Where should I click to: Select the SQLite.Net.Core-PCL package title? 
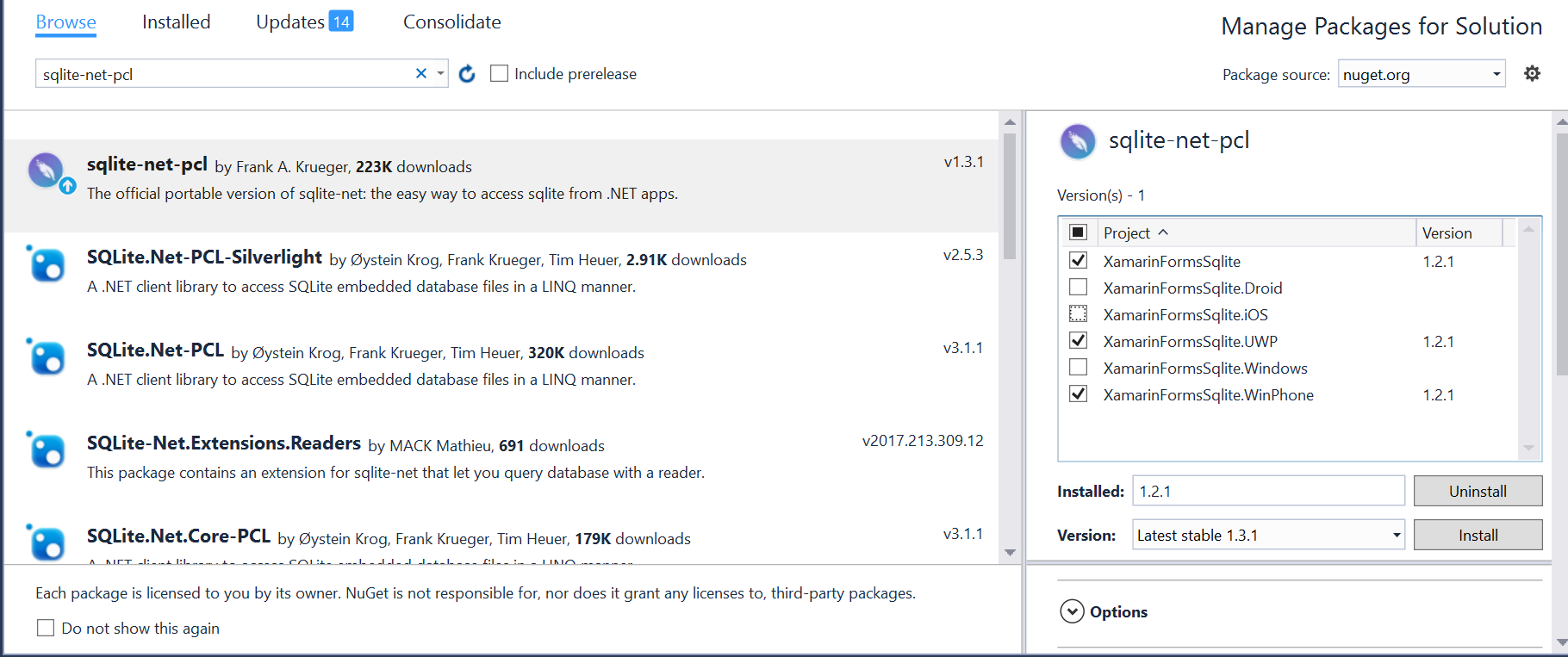(x=178, y=536)
